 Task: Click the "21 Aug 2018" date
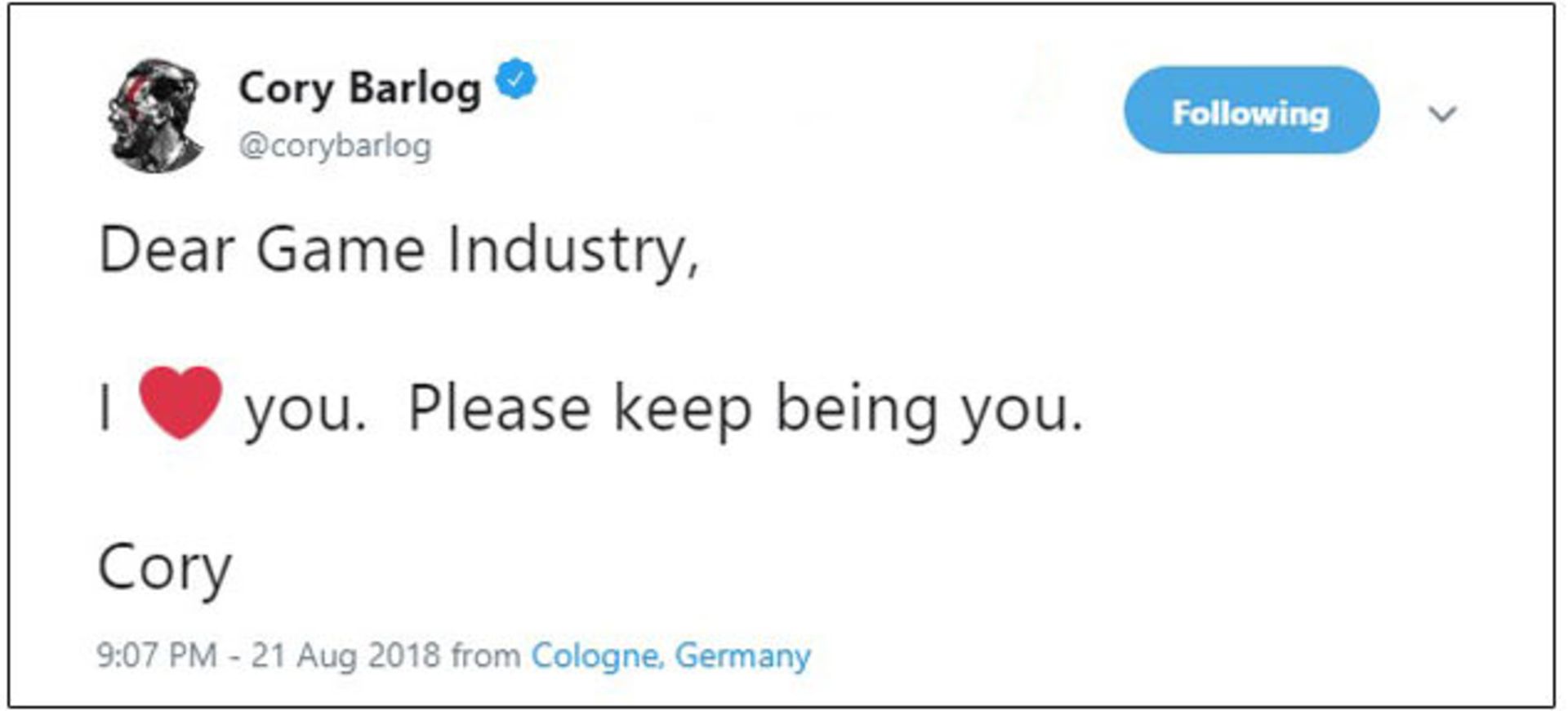coord(345,655)
